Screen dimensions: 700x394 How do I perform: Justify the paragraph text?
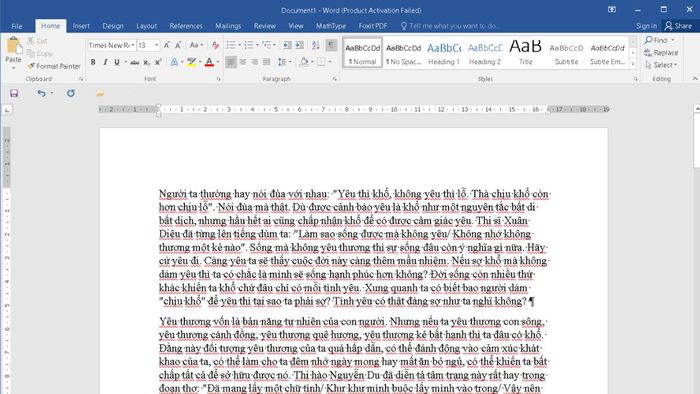pos(266,62)
